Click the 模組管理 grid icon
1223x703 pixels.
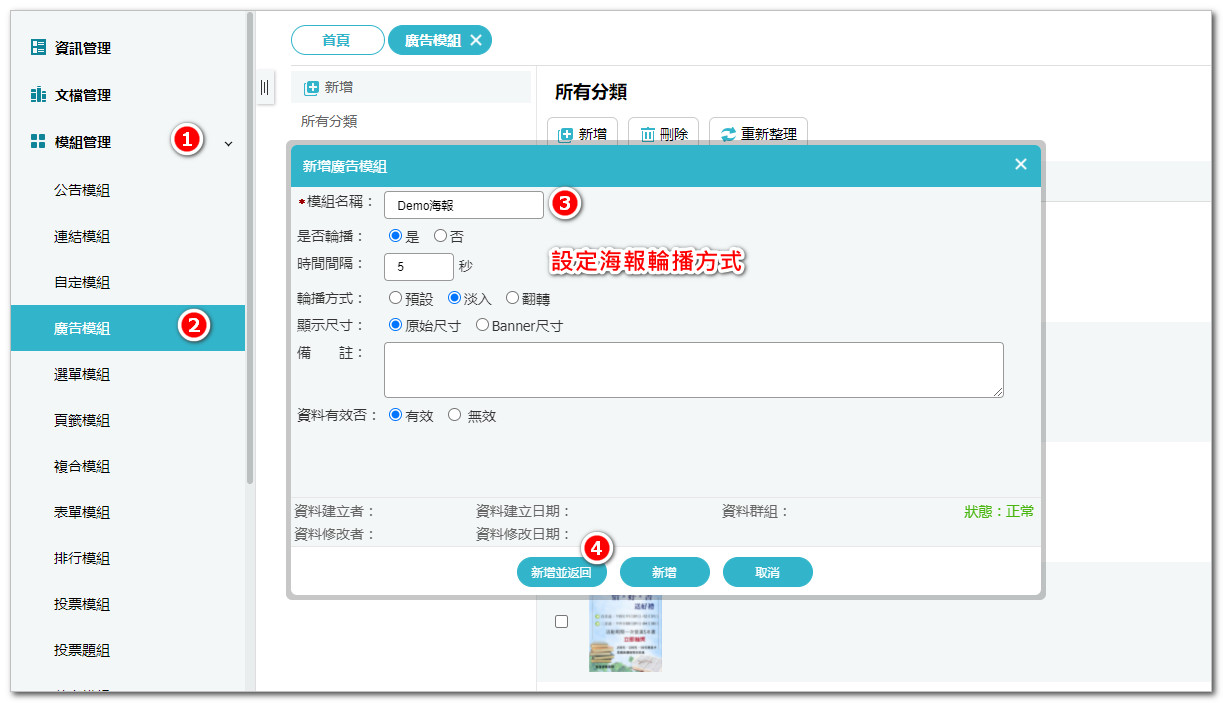(x=38, y=142)
